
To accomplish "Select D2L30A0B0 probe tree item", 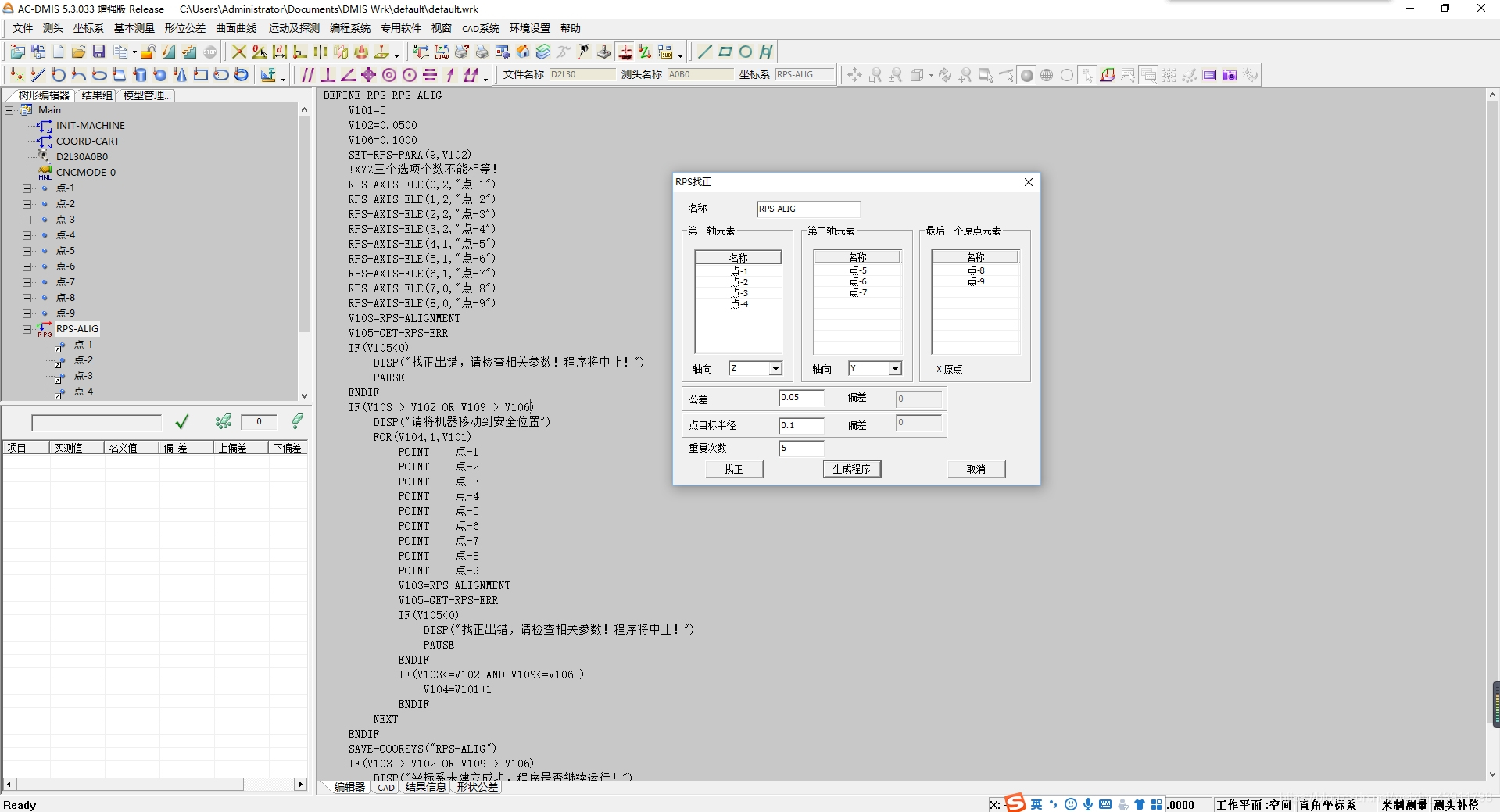I will pos(82,157).
